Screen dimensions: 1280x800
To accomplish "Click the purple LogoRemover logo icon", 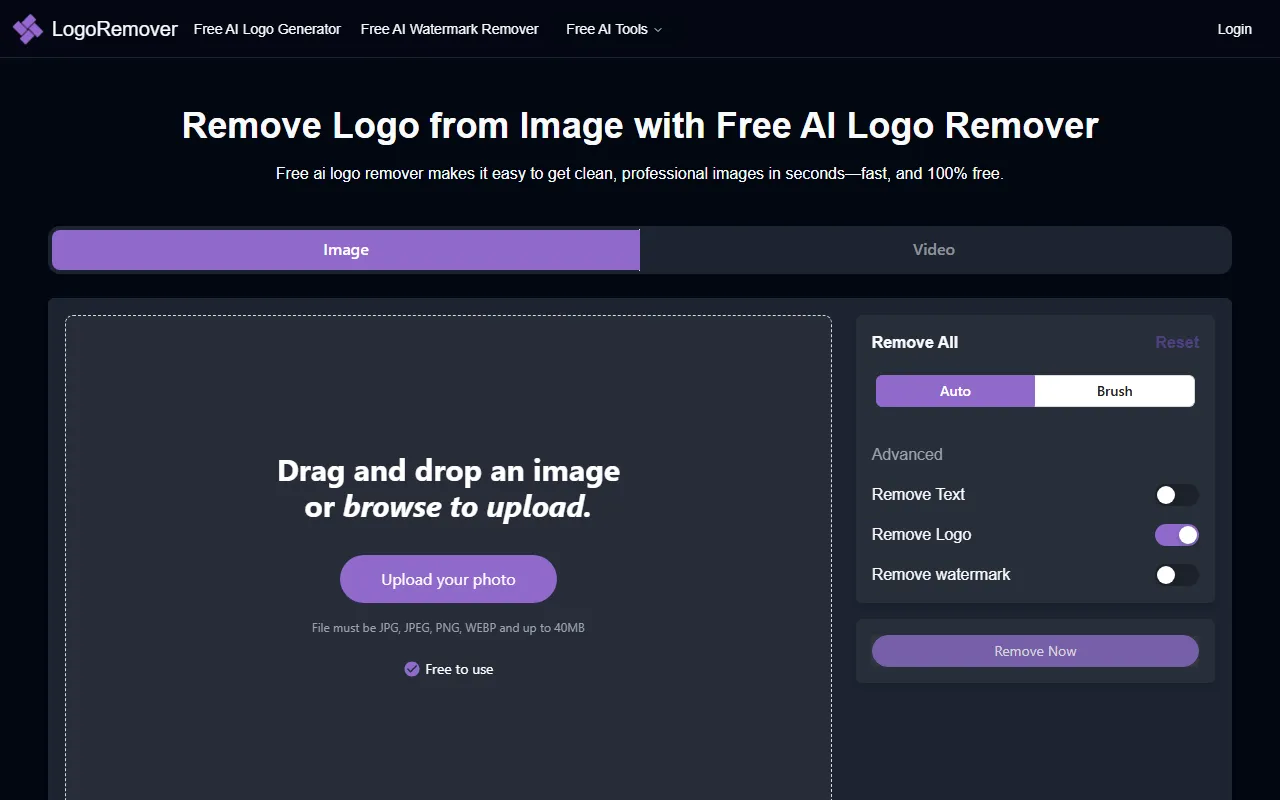I will [x=28, y=29].
